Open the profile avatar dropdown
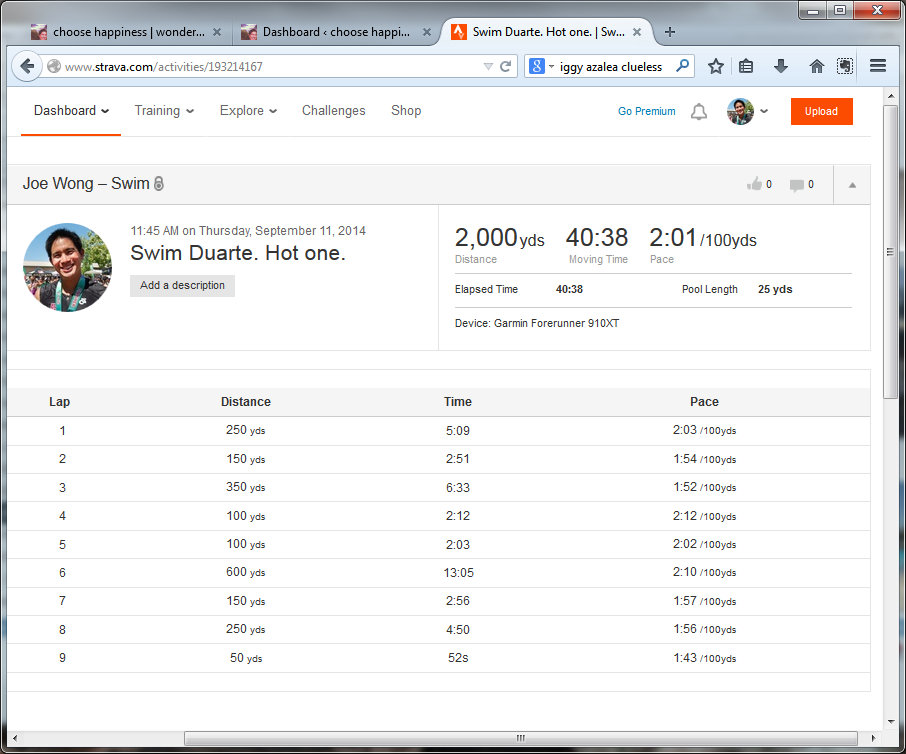 (748, 112)
